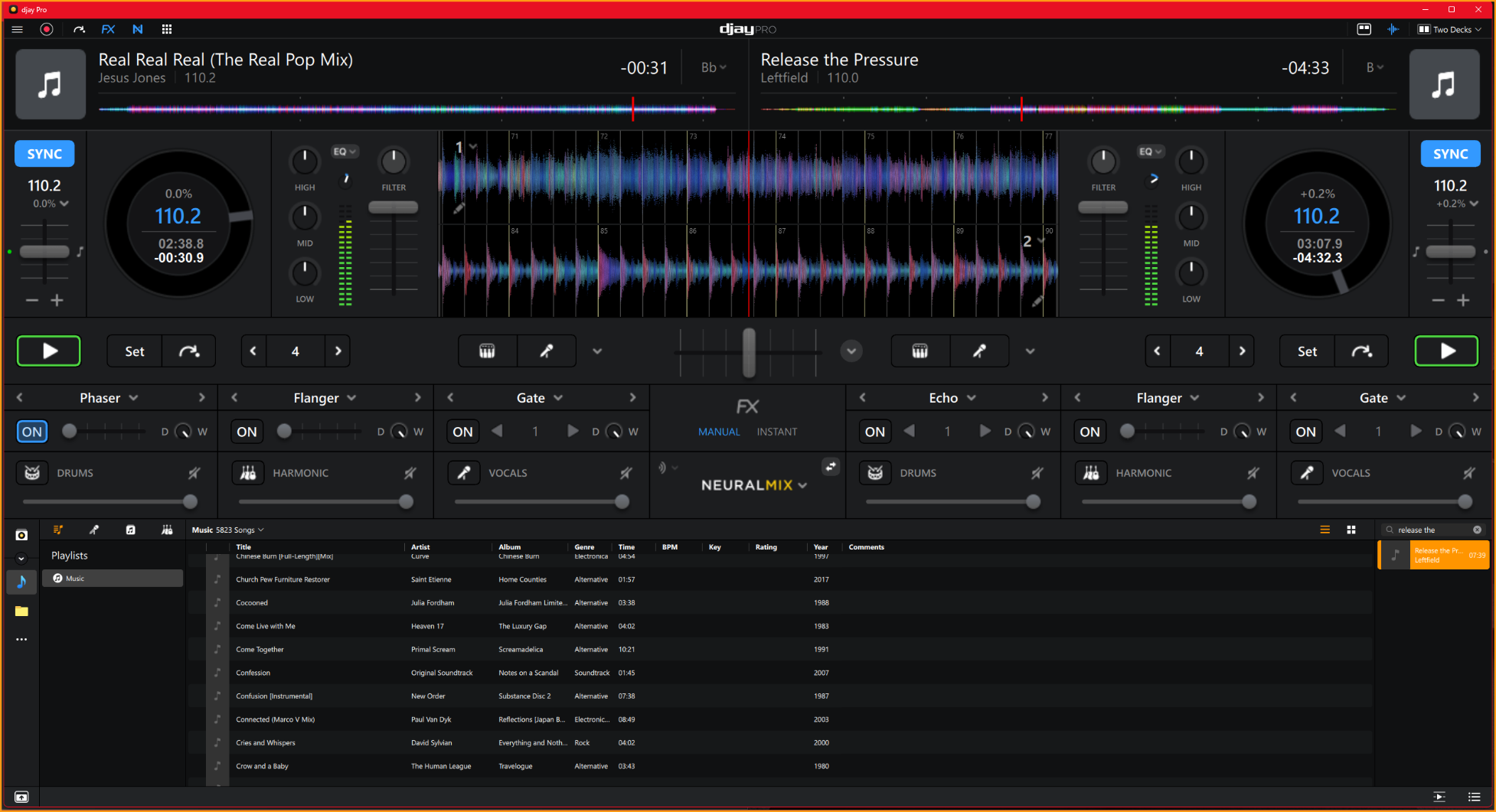Sort the library by Title column
The height and width of the screenshot is (812, 1496).
pos(243,547)
